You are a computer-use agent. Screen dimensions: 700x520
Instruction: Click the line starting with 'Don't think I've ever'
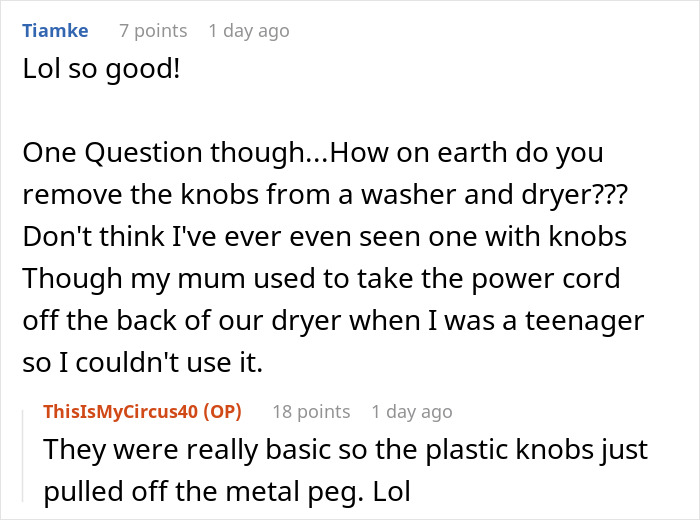point(325,237)
